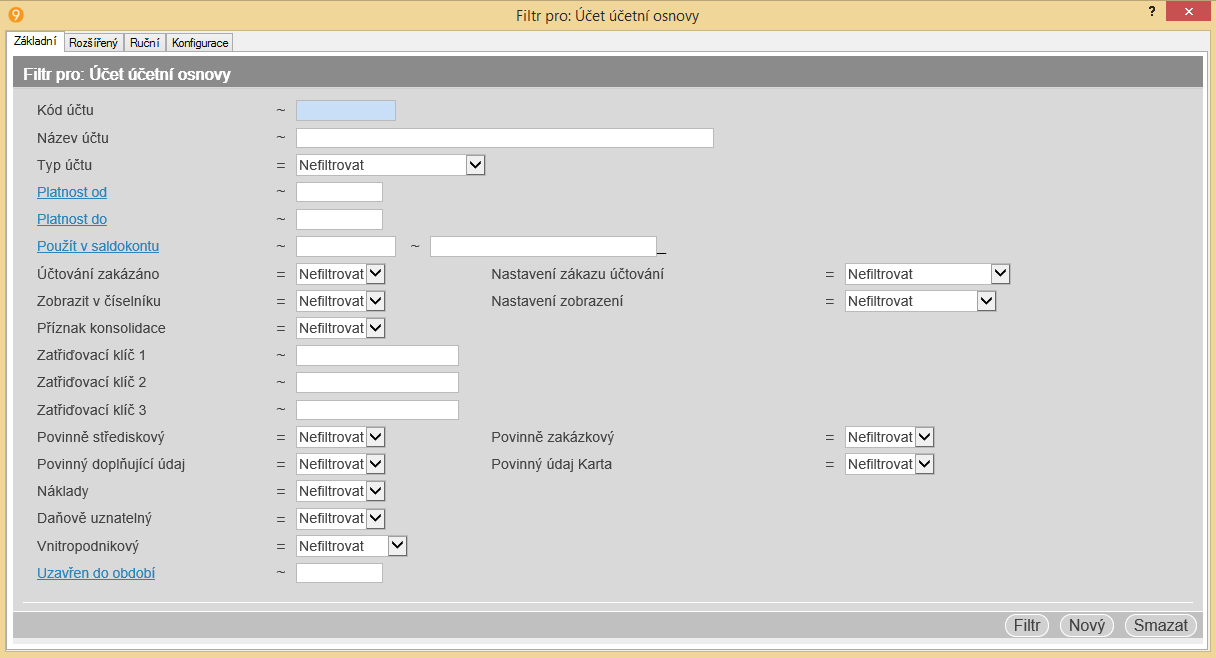Expand the Účtování zakázáno dropdown
Image resolution: width=1216 pixels, height=658 pixels.
(x=341, y=273)
